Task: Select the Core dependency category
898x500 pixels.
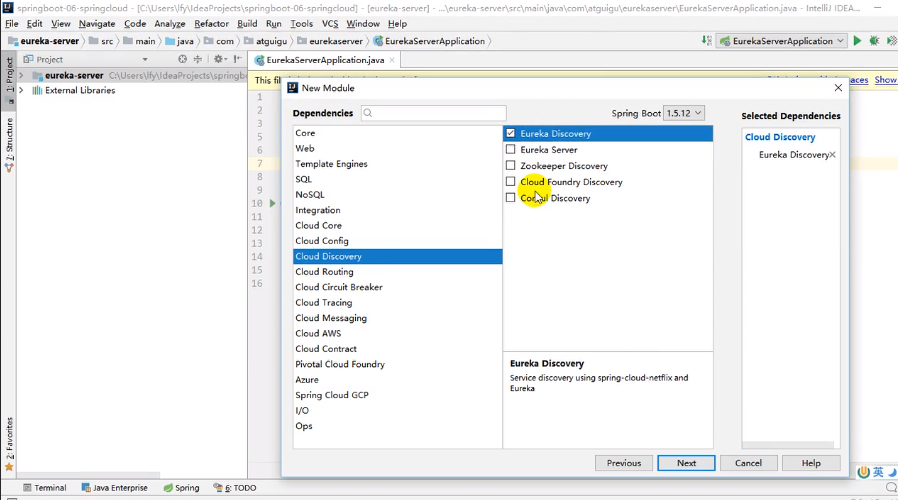Action: click(x=397, y=133)
